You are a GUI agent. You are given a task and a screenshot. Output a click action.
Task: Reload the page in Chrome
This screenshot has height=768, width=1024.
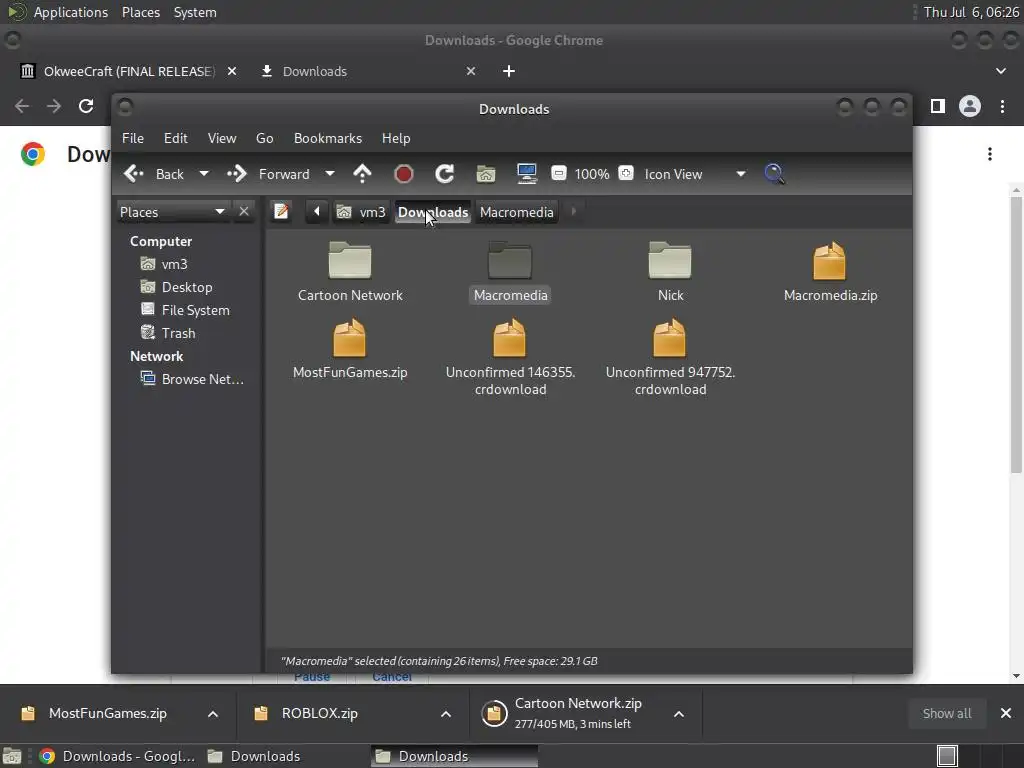click(86, 106)
